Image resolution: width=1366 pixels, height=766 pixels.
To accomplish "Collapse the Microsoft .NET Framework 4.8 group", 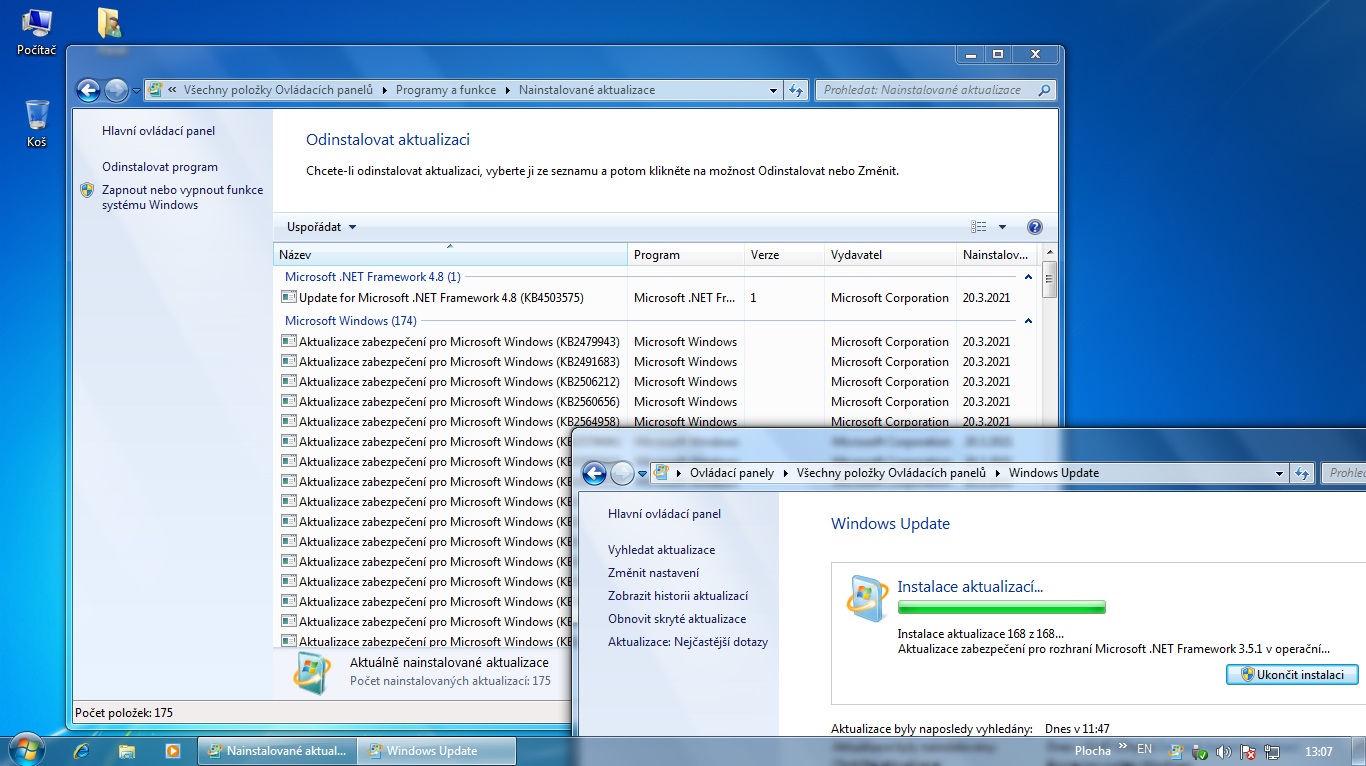I will point(1028,277).
